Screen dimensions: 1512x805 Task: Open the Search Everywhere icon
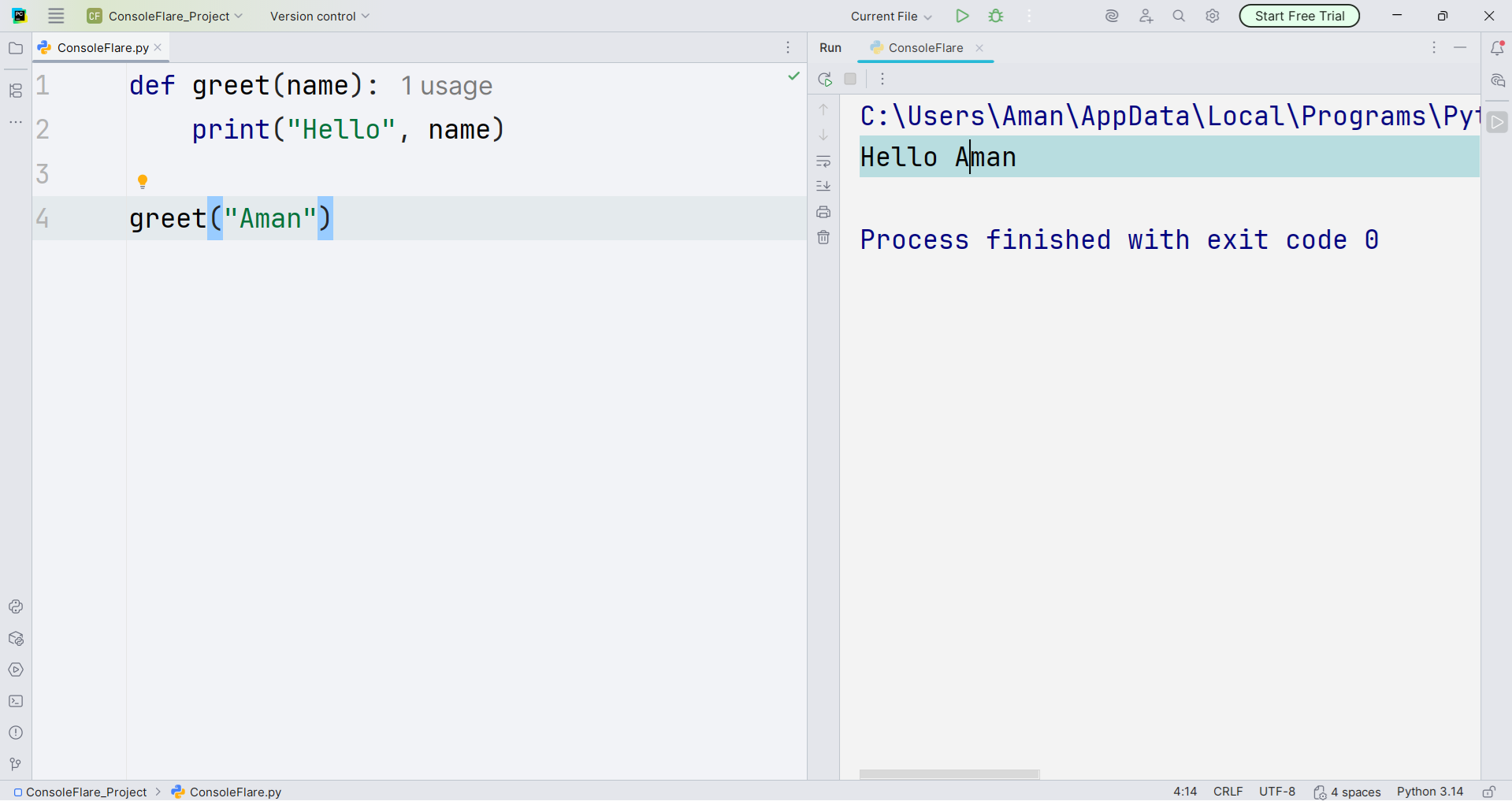1178,16
